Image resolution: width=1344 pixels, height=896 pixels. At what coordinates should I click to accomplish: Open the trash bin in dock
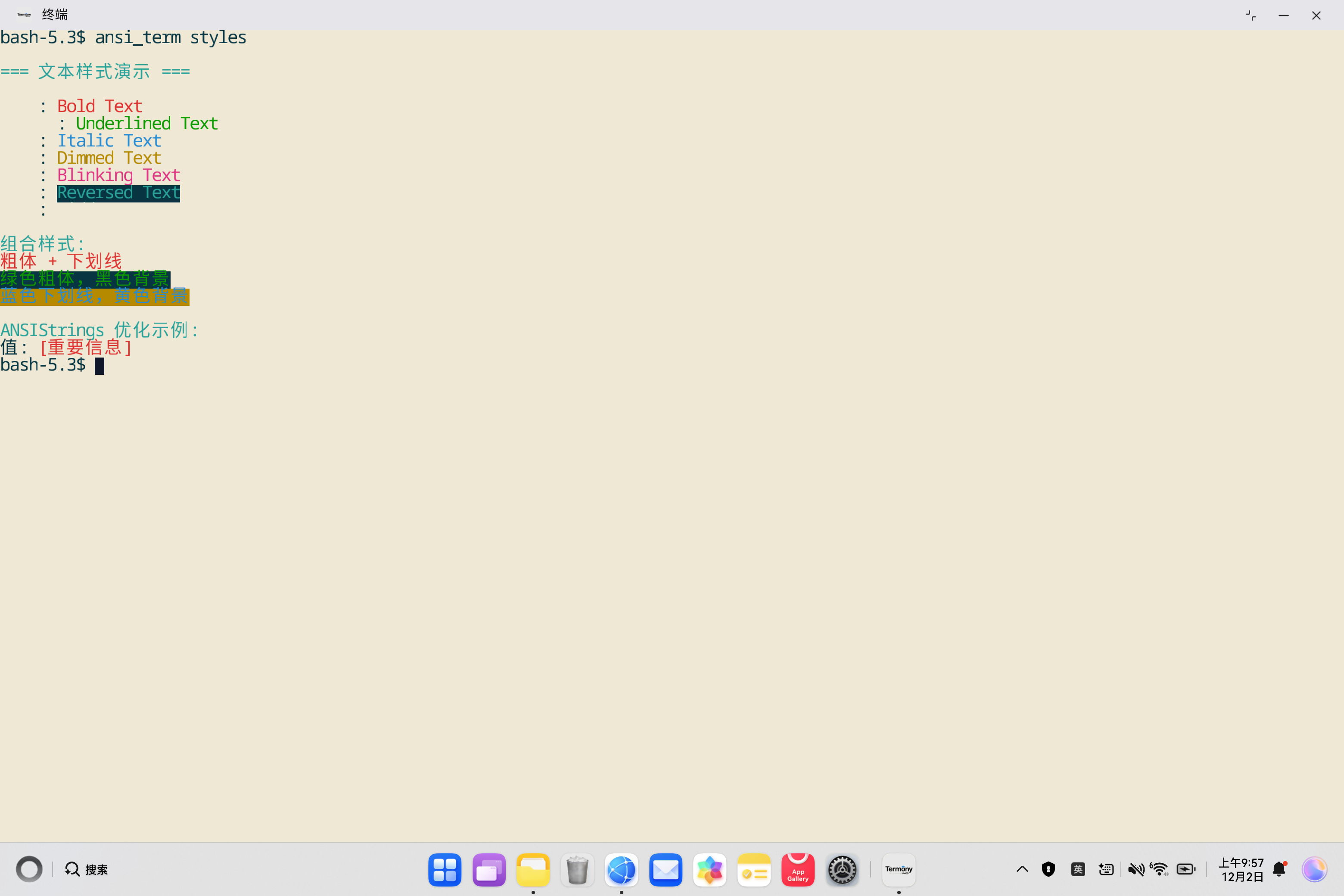tap(577, 870)
